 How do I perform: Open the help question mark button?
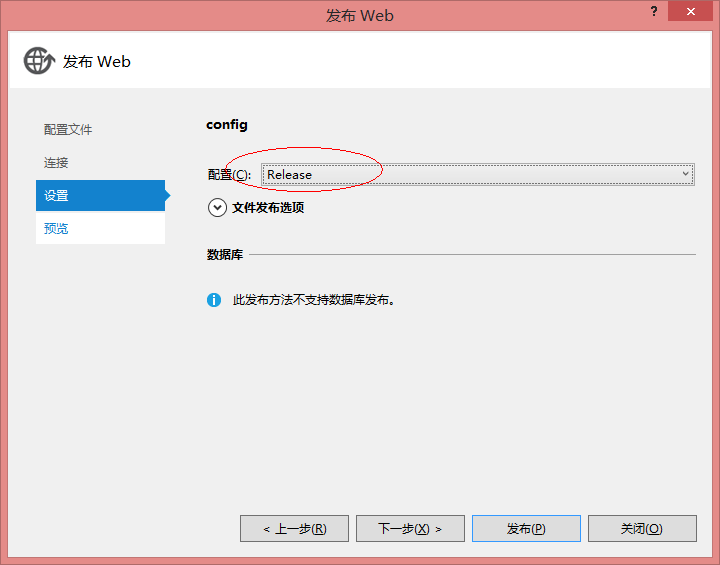(x=654, y=11)
